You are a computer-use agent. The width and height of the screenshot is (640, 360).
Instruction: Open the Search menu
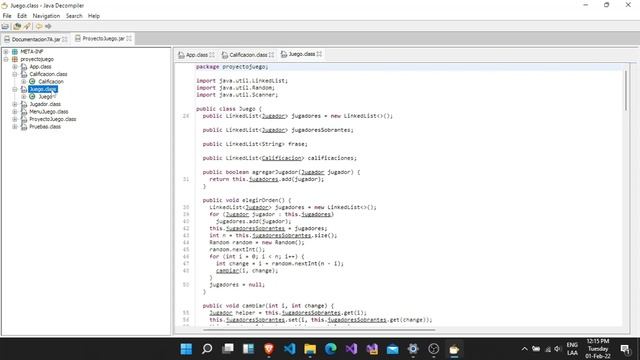pyautogui.click(x=74, y=16)
